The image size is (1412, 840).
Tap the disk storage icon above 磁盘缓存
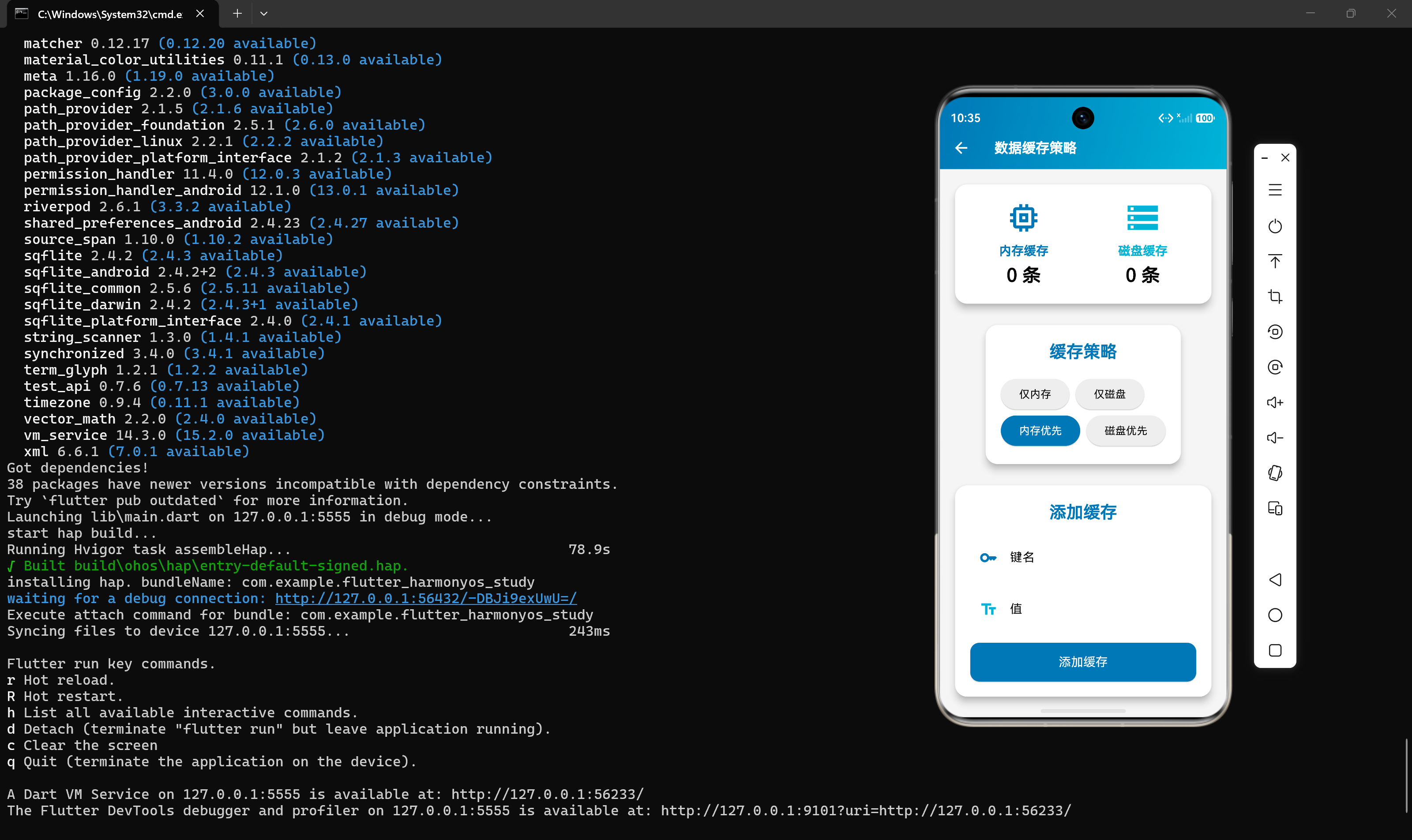[x=1142, y=218]
